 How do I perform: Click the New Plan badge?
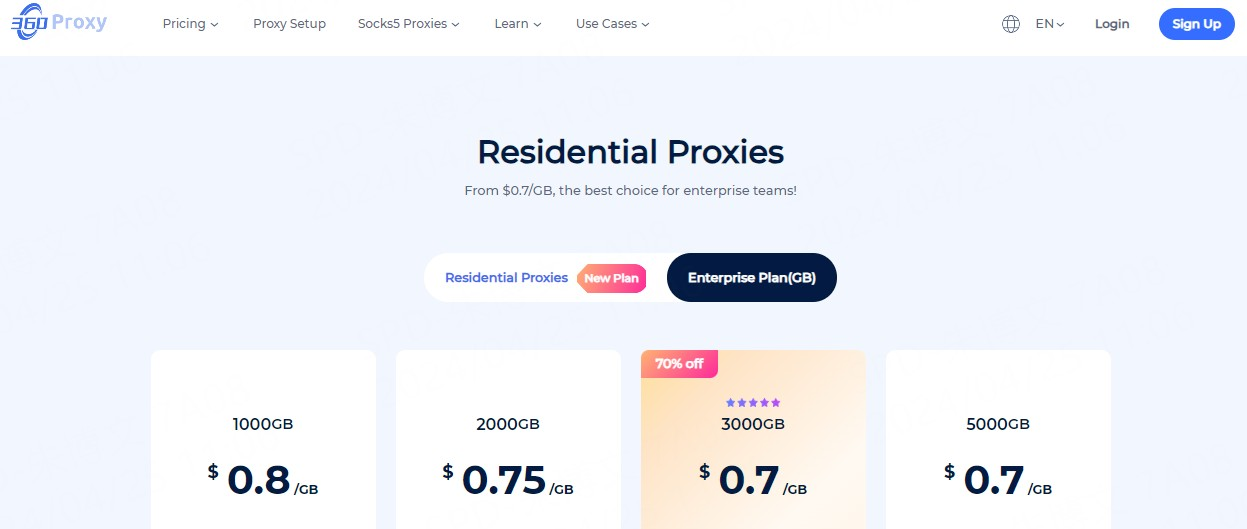(x=611, y=278)
